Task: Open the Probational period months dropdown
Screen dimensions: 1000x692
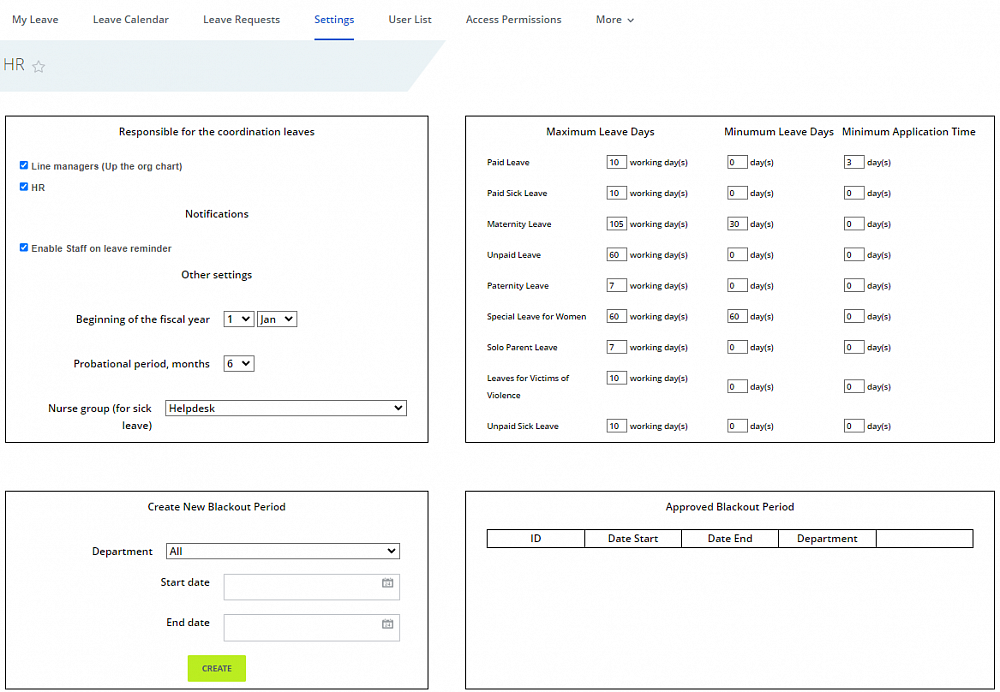Action: (238, 363)
